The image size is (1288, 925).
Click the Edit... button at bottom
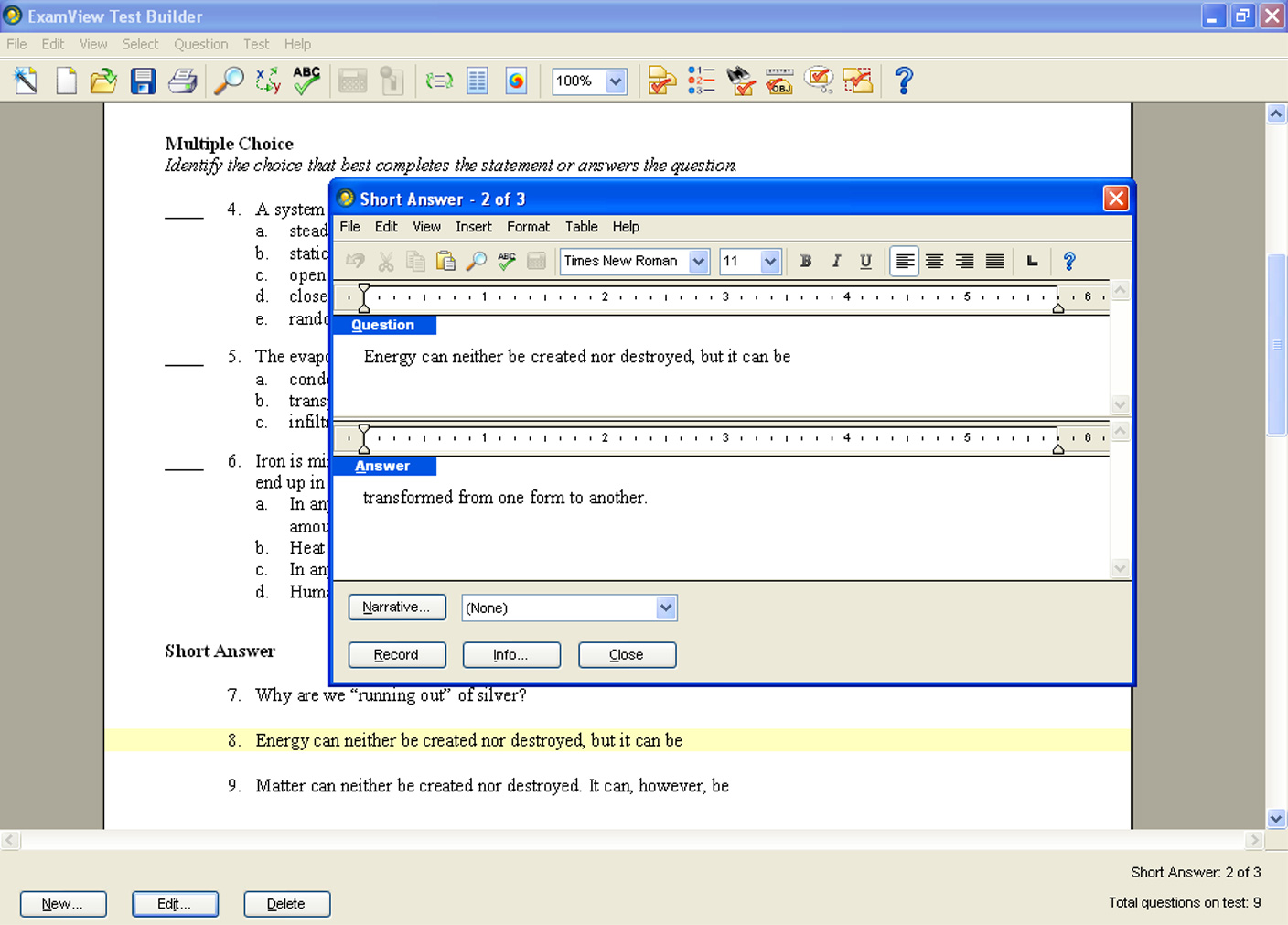tap(175, 904)
